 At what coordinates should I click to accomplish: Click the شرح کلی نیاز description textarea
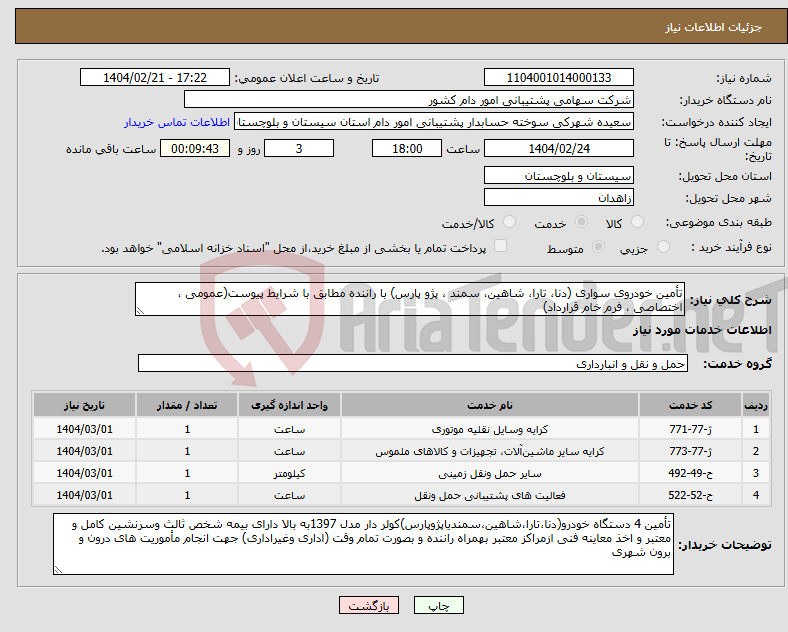click(410, 299)
